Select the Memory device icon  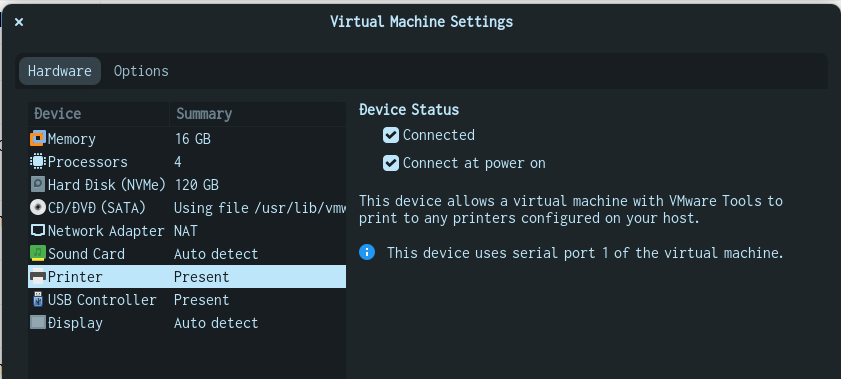38,139
